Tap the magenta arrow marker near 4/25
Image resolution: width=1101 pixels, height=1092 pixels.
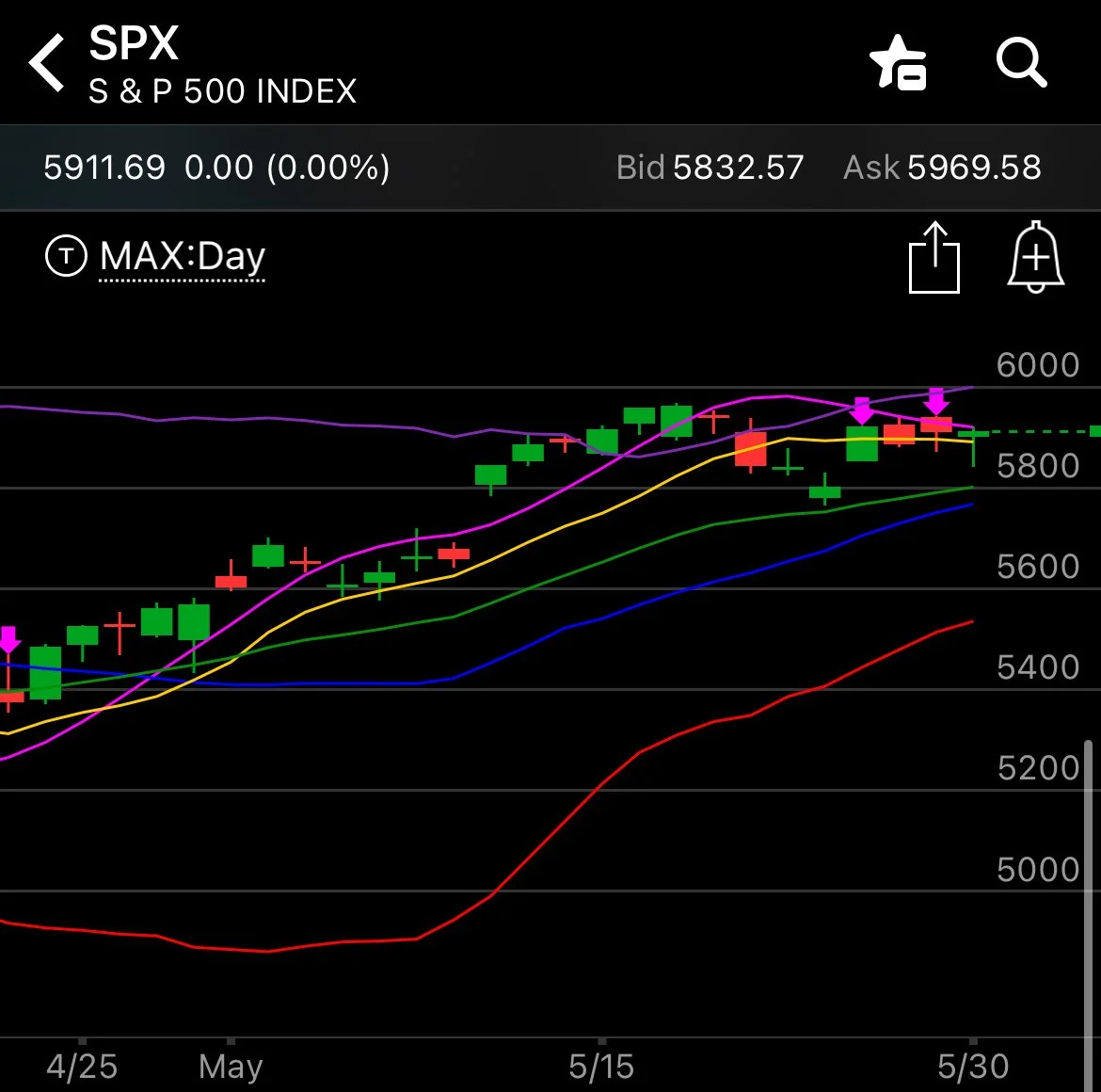pyautogui.click(x=8, y=640)
